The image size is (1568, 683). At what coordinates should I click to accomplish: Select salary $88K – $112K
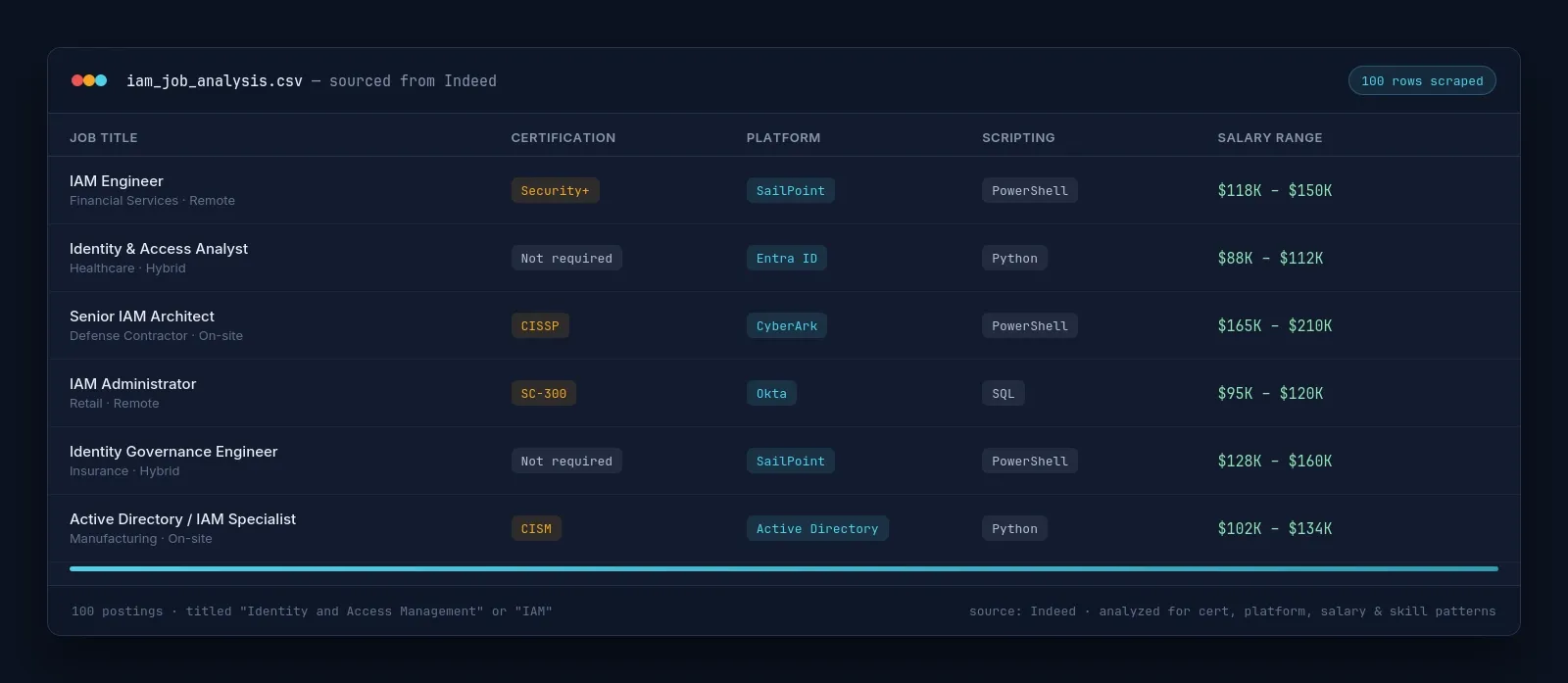tap(1270, 259)
